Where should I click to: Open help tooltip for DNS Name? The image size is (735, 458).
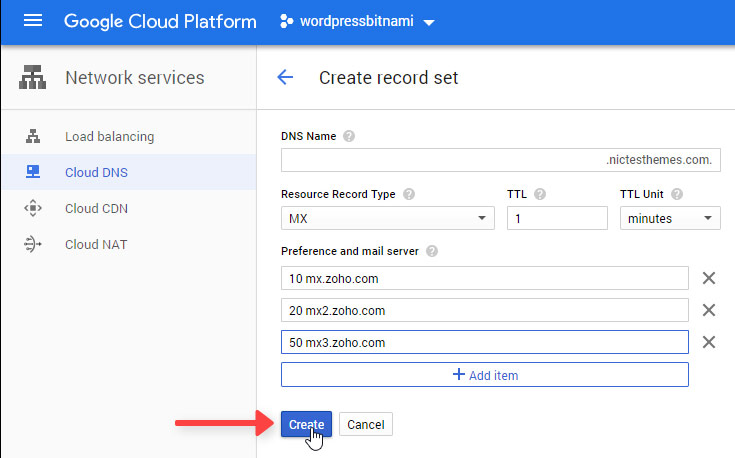coord(349,136)
